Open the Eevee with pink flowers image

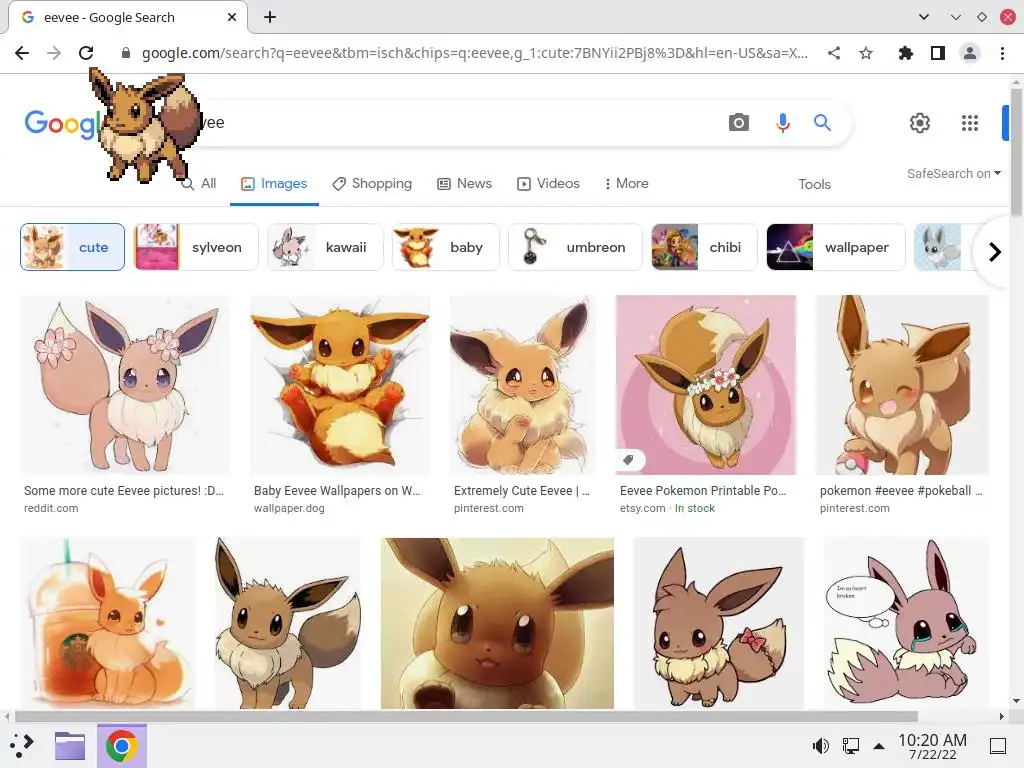point(125,385)
